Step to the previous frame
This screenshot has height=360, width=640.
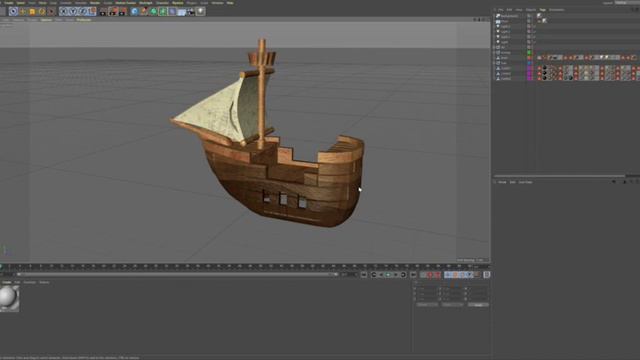coord(381,275)
